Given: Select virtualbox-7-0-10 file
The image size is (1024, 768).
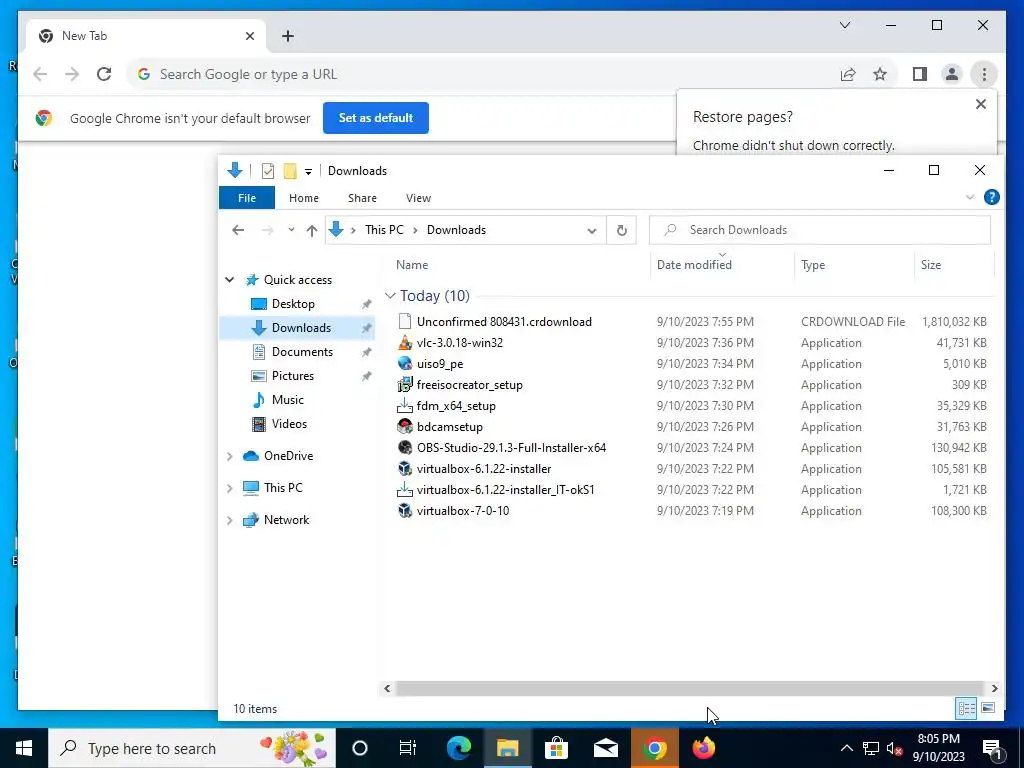Looking at the screenshot, I should coord(463,511).
